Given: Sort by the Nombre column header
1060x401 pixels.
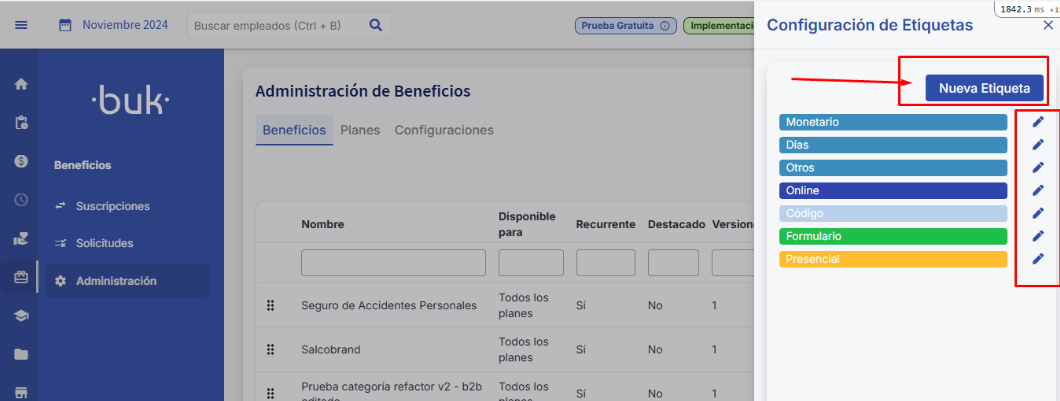Looking at the screenshot, I should pos(322,225).
